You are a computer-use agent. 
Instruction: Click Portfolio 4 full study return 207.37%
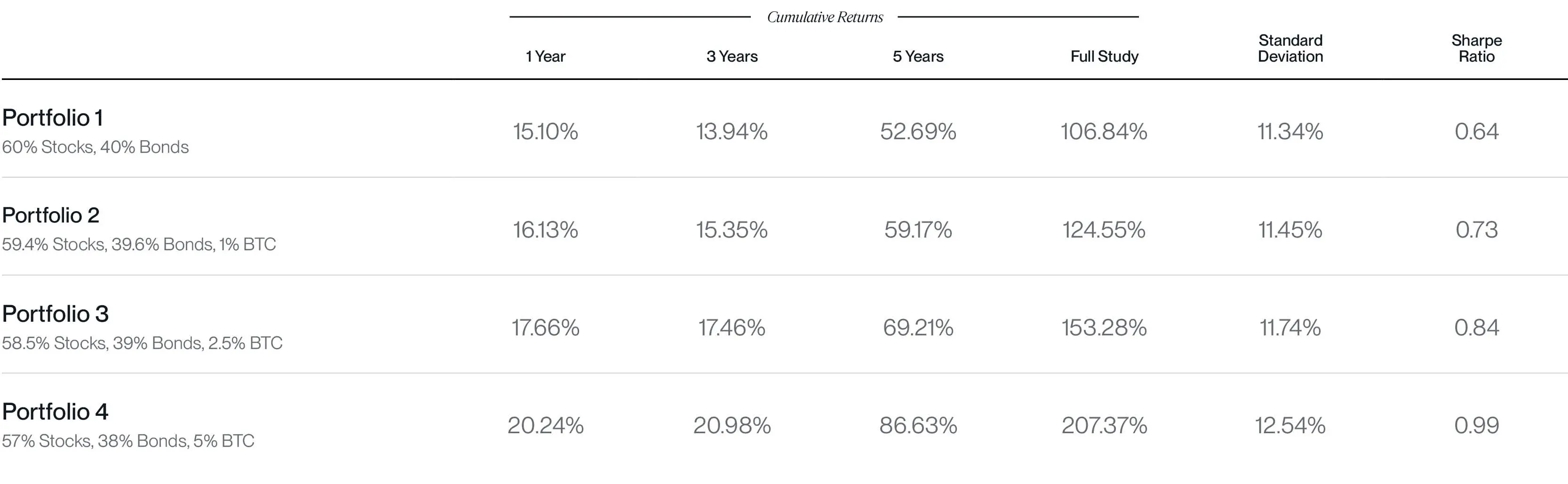point(1104,425)
